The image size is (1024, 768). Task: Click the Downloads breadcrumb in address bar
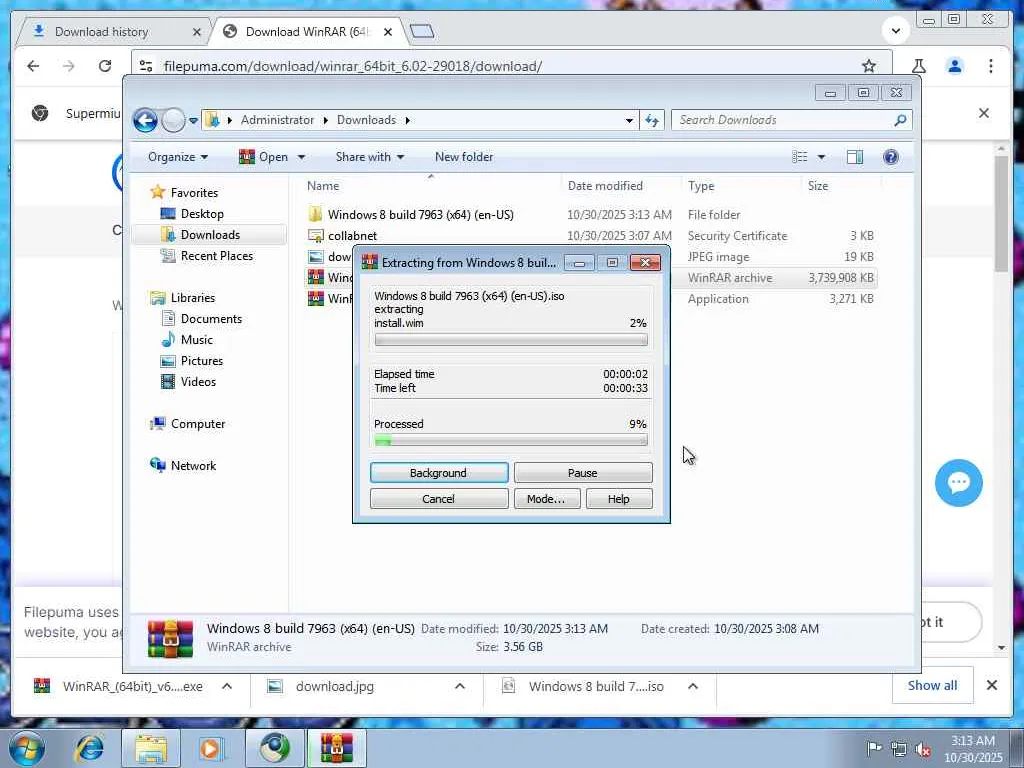coord(366,120)
